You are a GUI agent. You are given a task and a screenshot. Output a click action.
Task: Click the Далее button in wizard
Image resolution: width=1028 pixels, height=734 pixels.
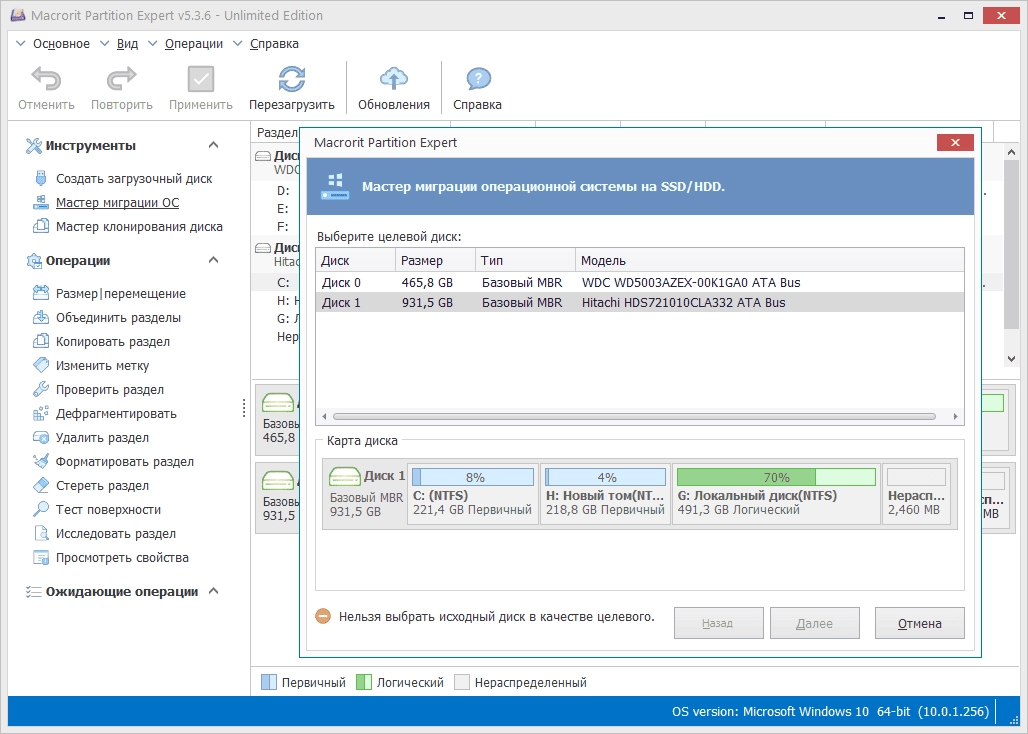[814, 623]
